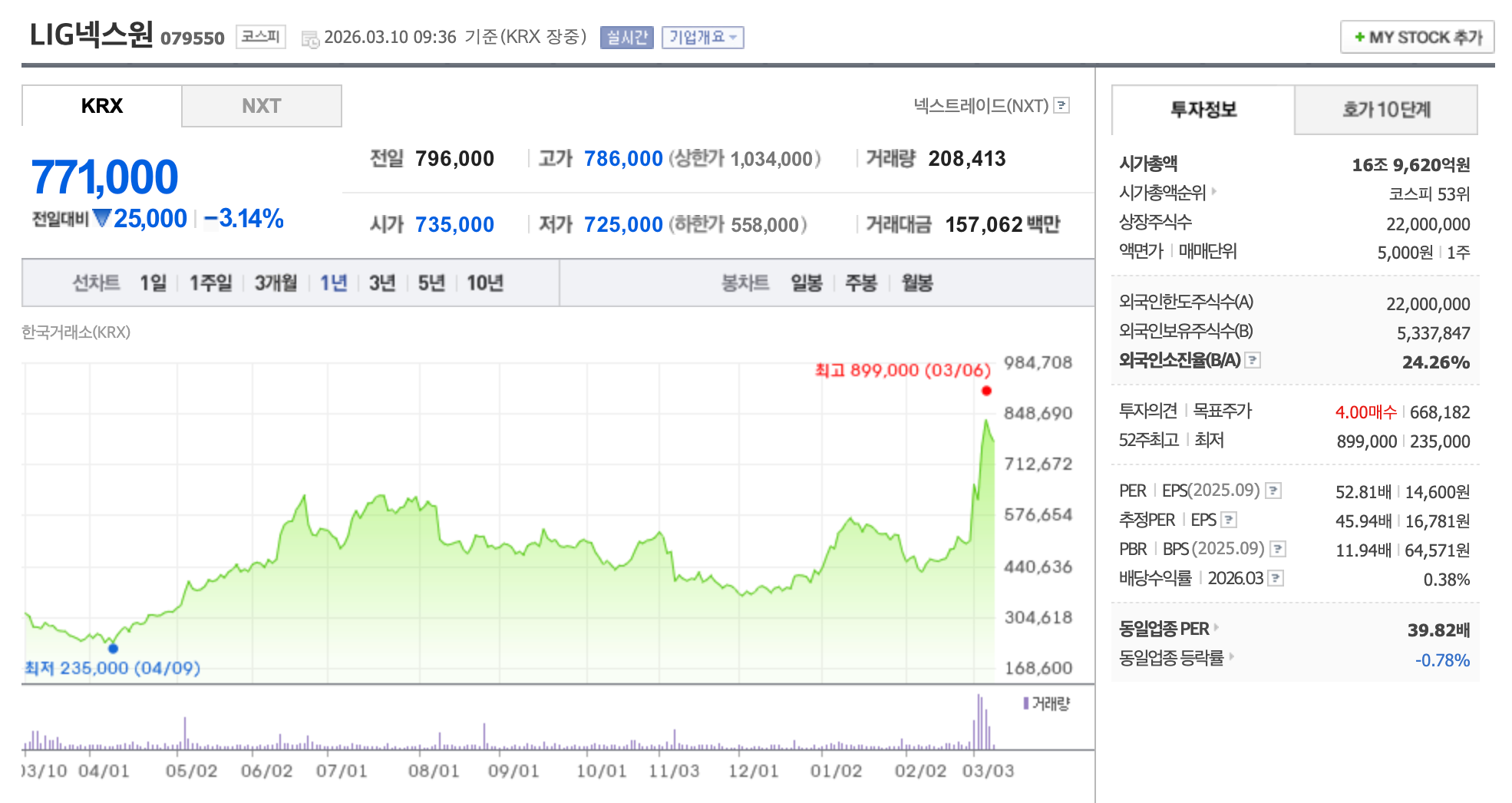Click the current price 771,000

click(104, 177)
